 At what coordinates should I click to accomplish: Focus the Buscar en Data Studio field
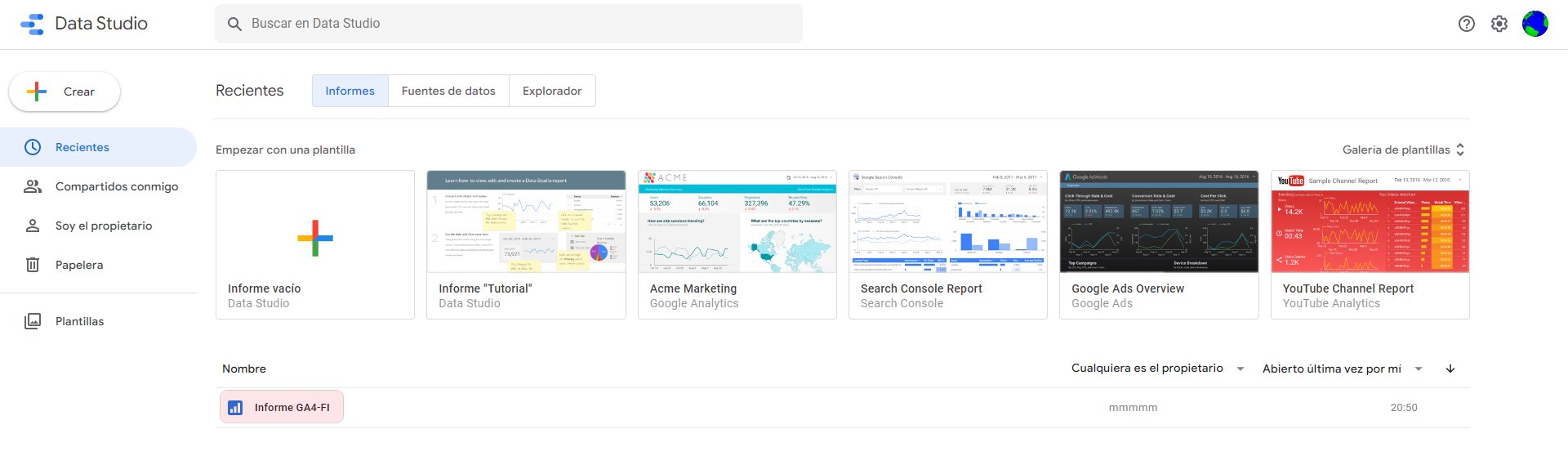(x=509, y=24)
